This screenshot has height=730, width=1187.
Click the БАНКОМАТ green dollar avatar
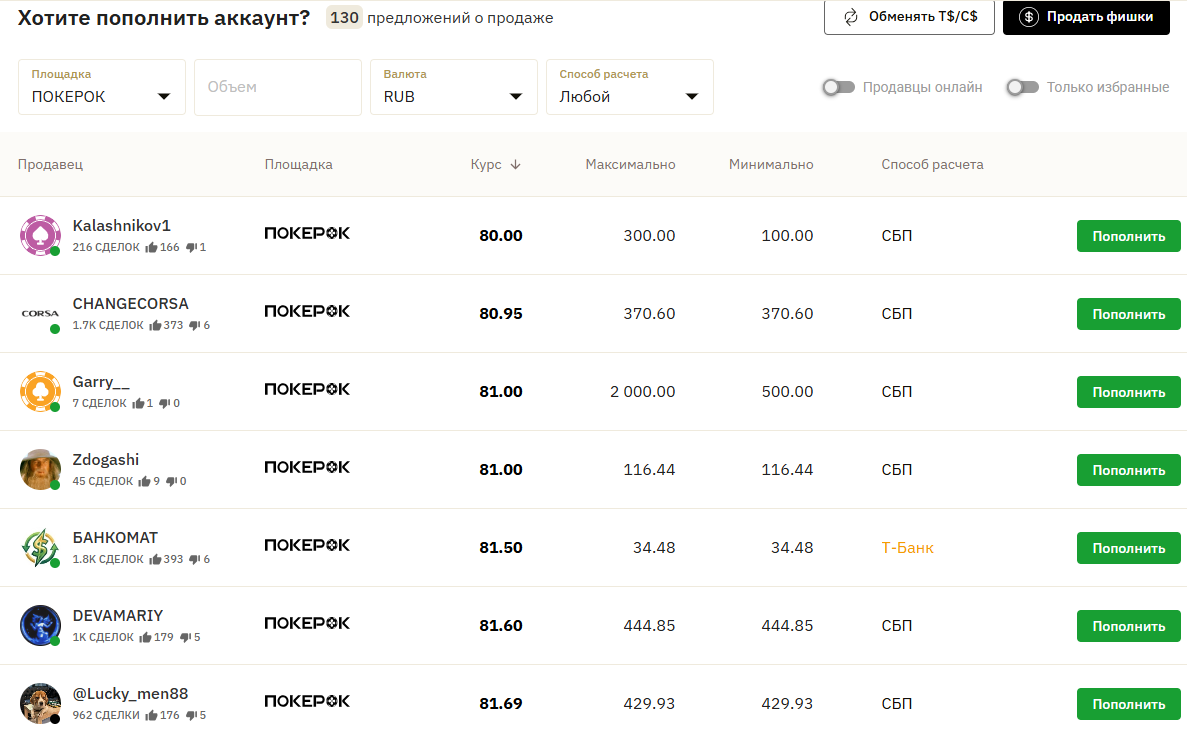click(x=40, y=547)
